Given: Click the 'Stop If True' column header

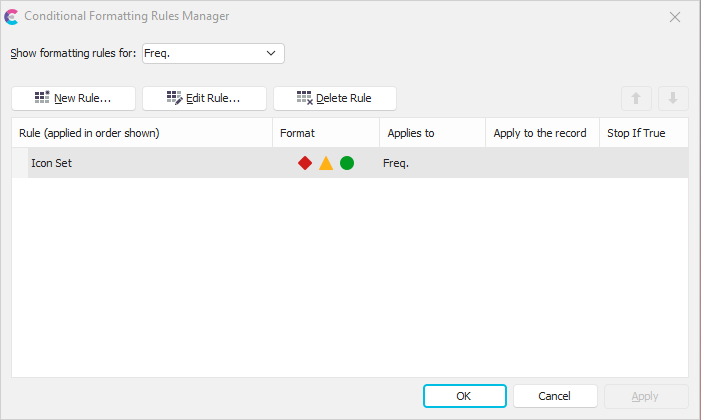Looking at the screenshot, I should tap(642, 133).
